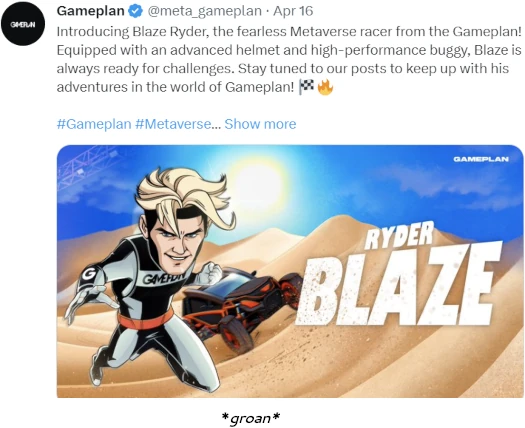Open the Blaze Ryder image
Viewport: 525px width, 428px height.
(x=290, y=271)
